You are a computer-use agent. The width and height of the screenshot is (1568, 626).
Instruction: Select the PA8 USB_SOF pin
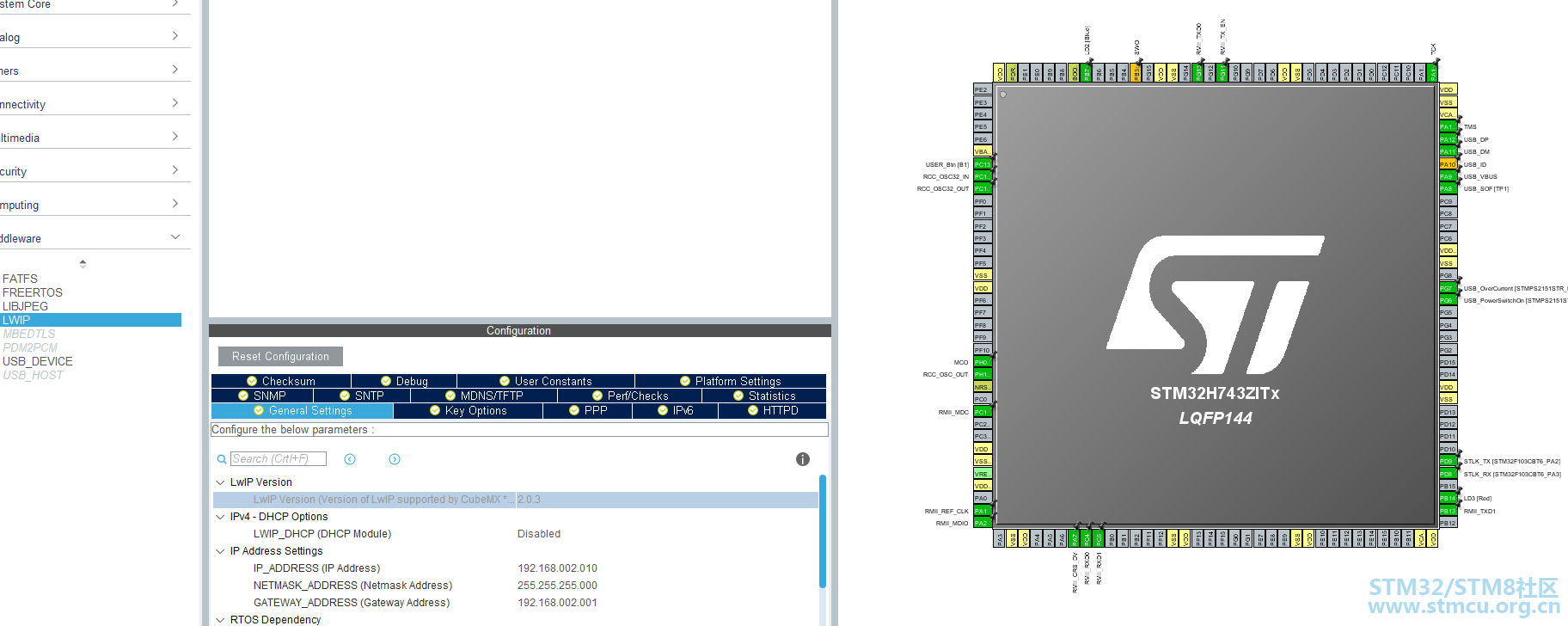point(1449,188)
